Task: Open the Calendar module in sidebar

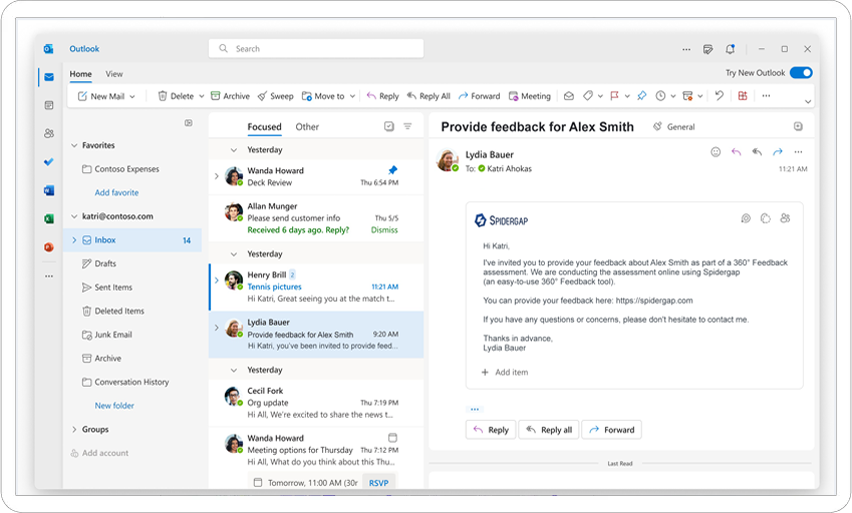Action: (49, 105)
